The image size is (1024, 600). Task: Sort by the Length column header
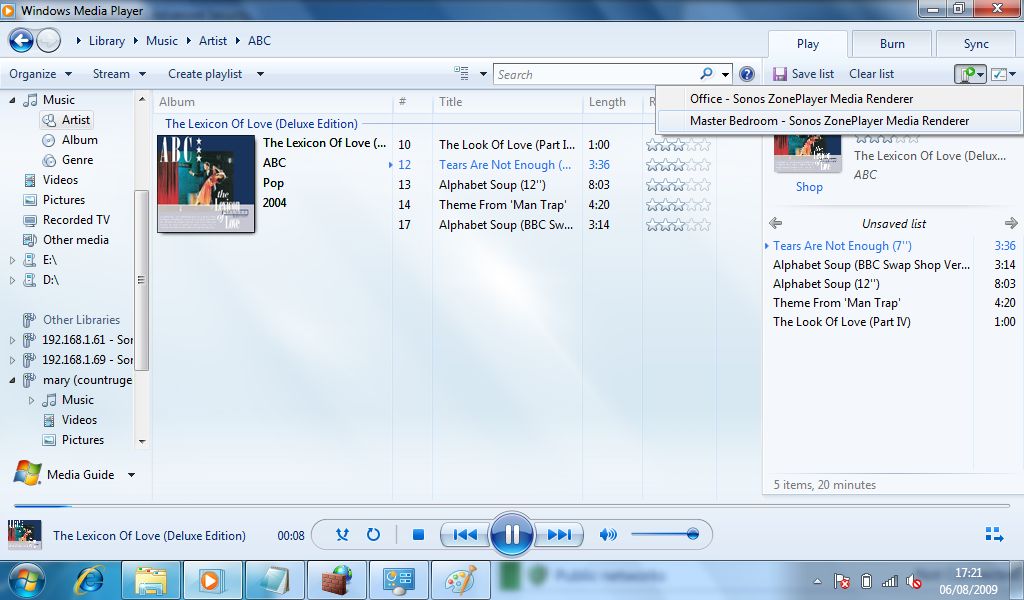point(607,102)
